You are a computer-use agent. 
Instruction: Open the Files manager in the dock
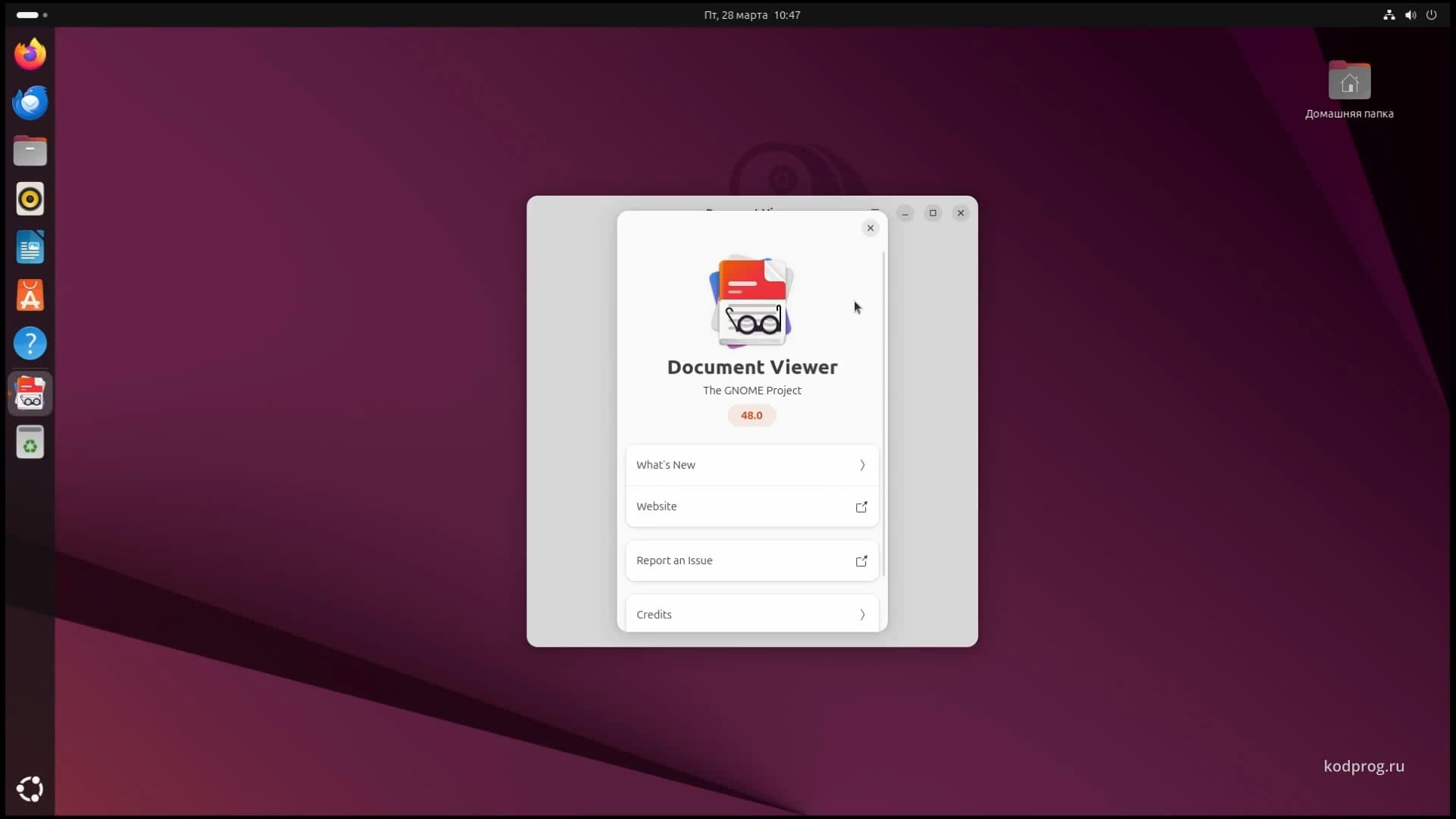30,151
